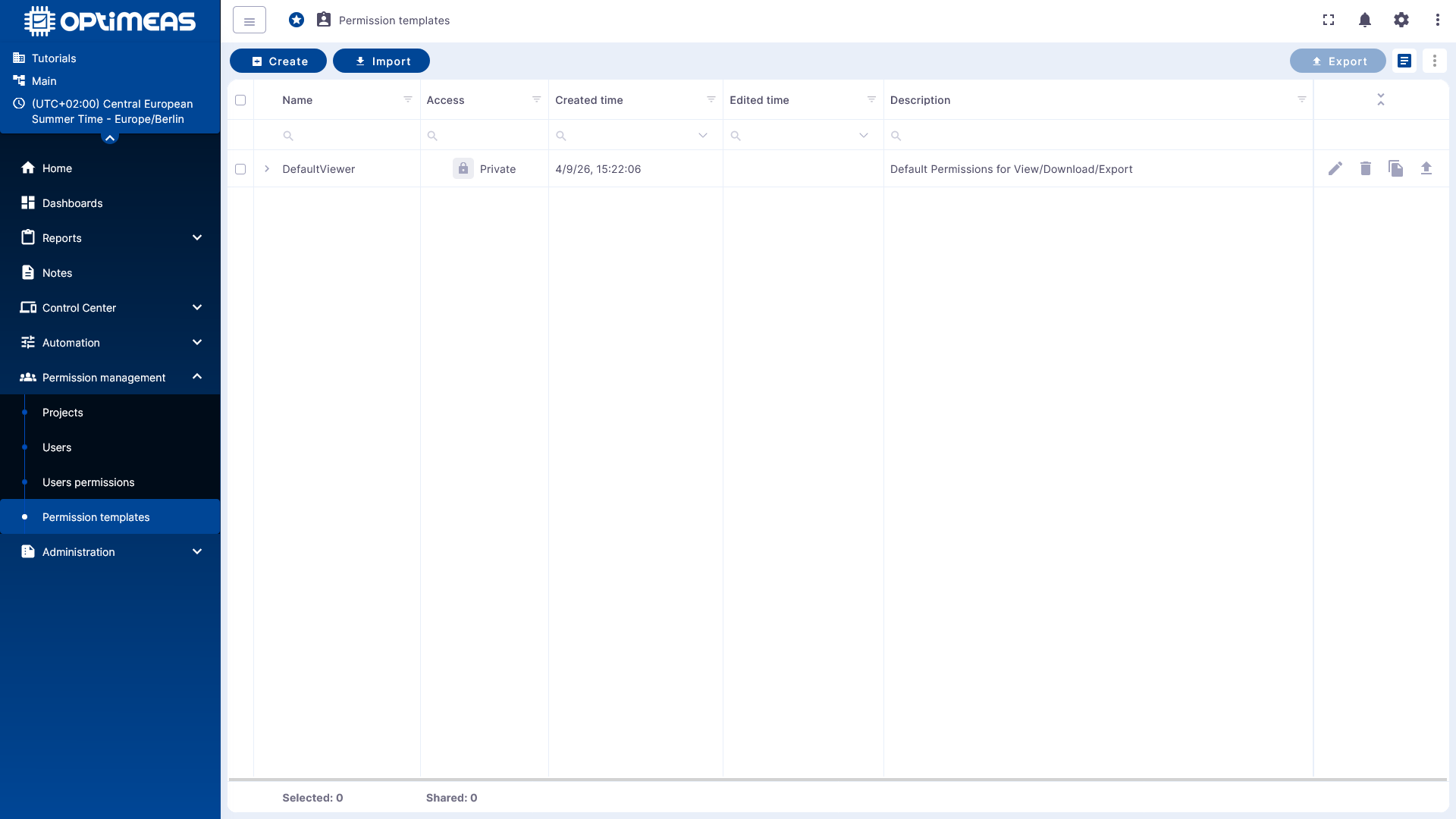The width and height of the screenshot is (1456, 819).
Task: Click the Selected: 0 status text
Action: [x=312, y=798]
